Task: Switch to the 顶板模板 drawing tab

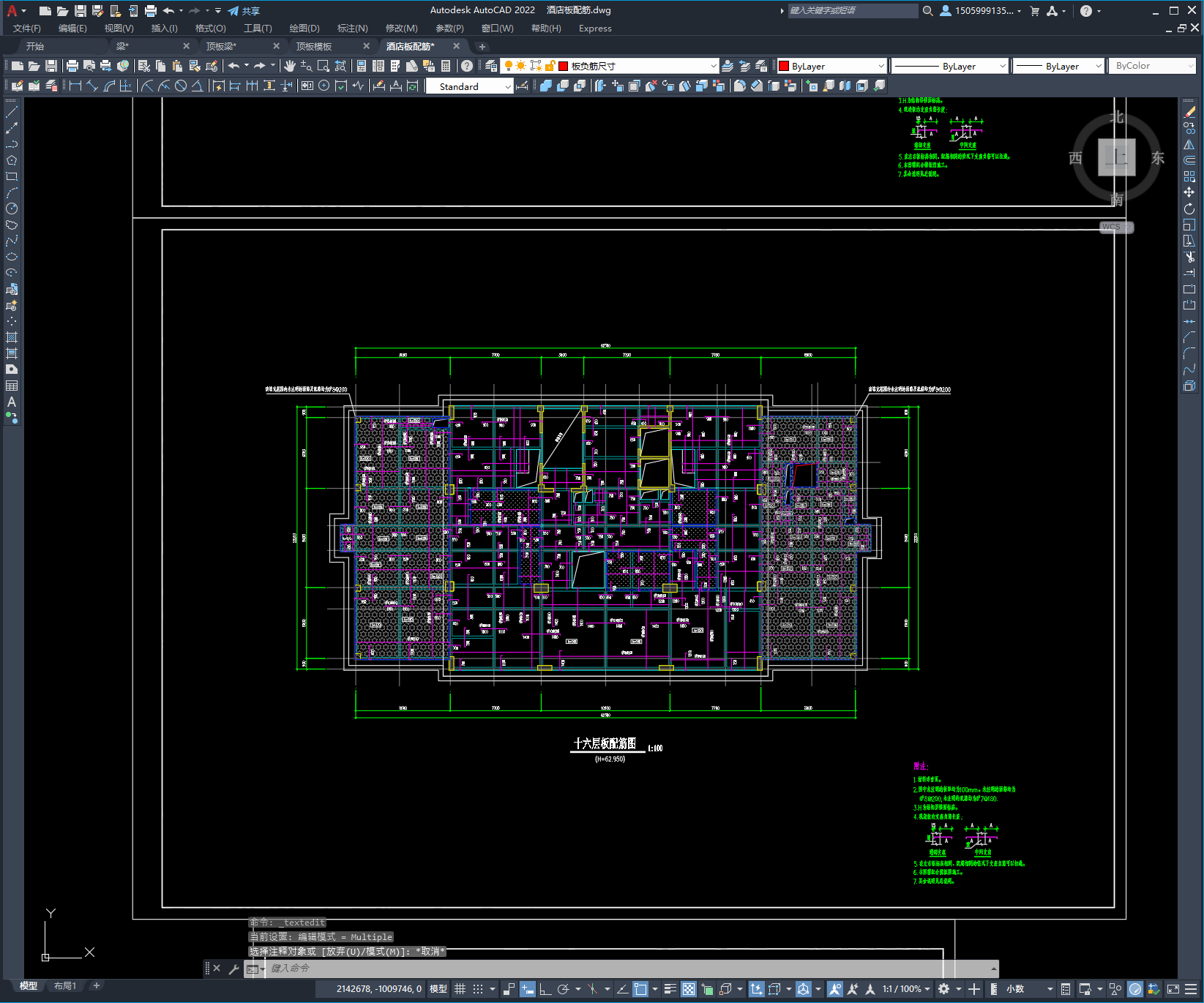Action: [314, 46]
